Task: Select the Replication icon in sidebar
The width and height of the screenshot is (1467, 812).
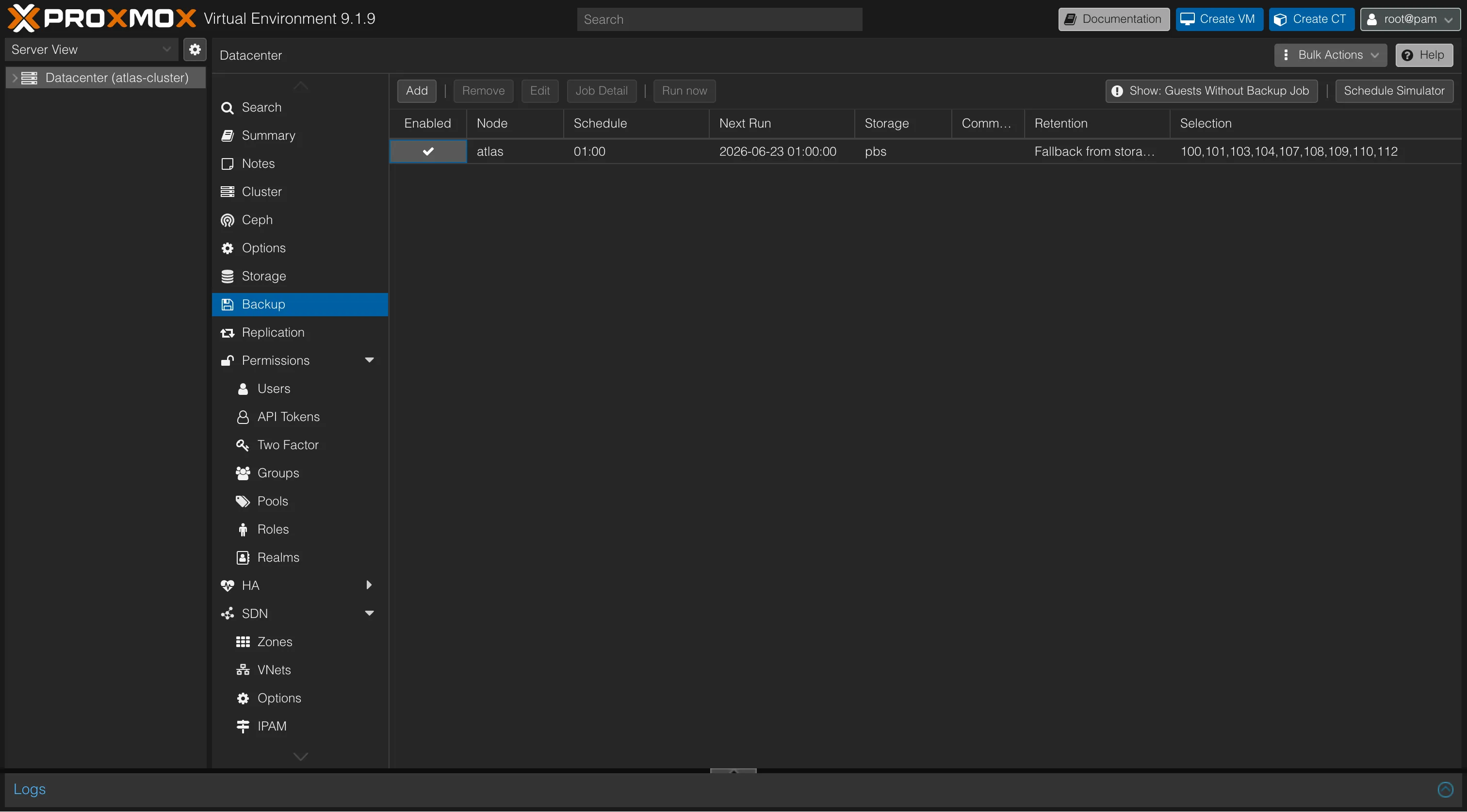Action: [227, 333]
